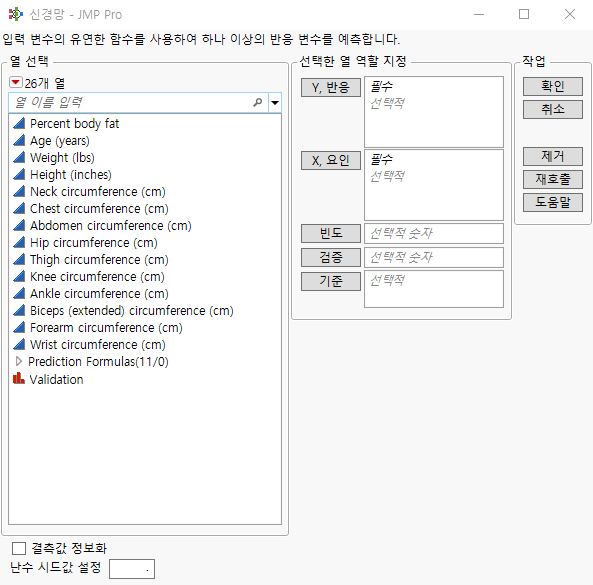The image size is (593, 585).
Task: Select the Ankle circumference (cm) column
Action: [x=99, y=294]
